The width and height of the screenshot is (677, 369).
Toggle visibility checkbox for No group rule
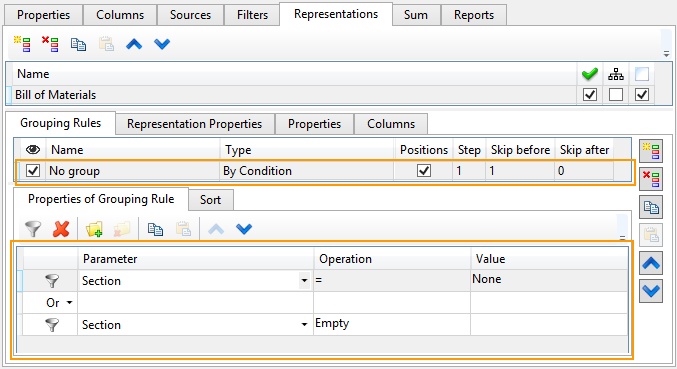coord(33,171)
